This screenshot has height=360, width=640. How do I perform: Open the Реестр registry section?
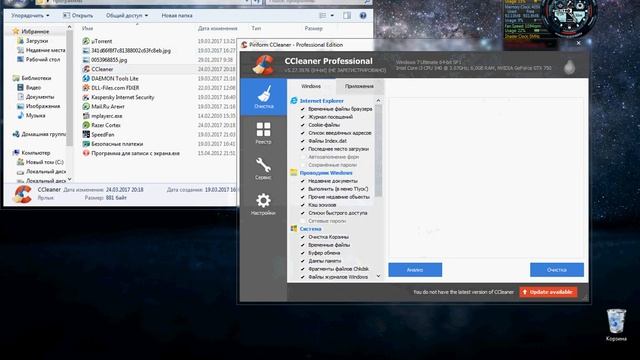tap(263, 133)
